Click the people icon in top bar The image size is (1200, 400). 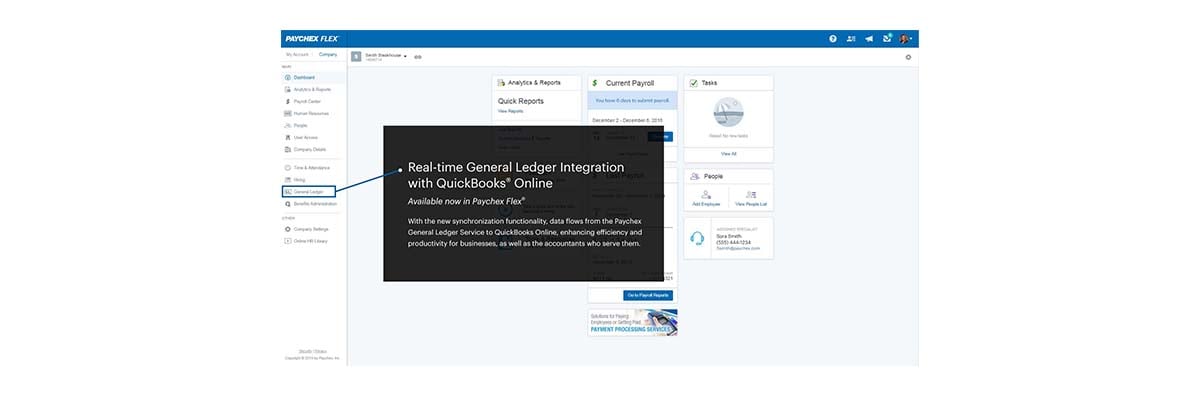point(851,38)
